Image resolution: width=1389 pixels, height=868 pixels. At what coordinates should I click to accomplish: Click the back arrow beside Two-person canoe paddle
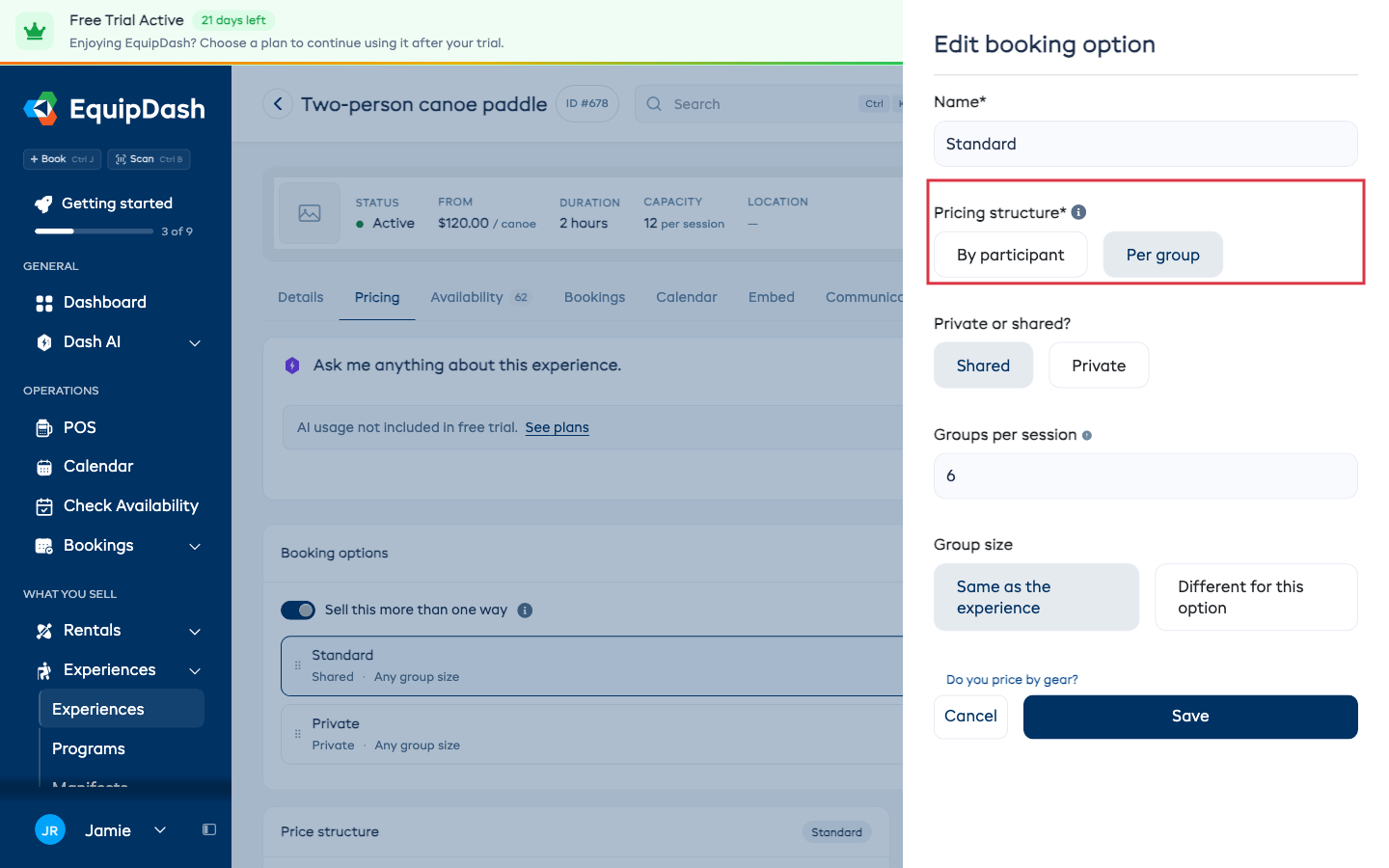point(278,104)
